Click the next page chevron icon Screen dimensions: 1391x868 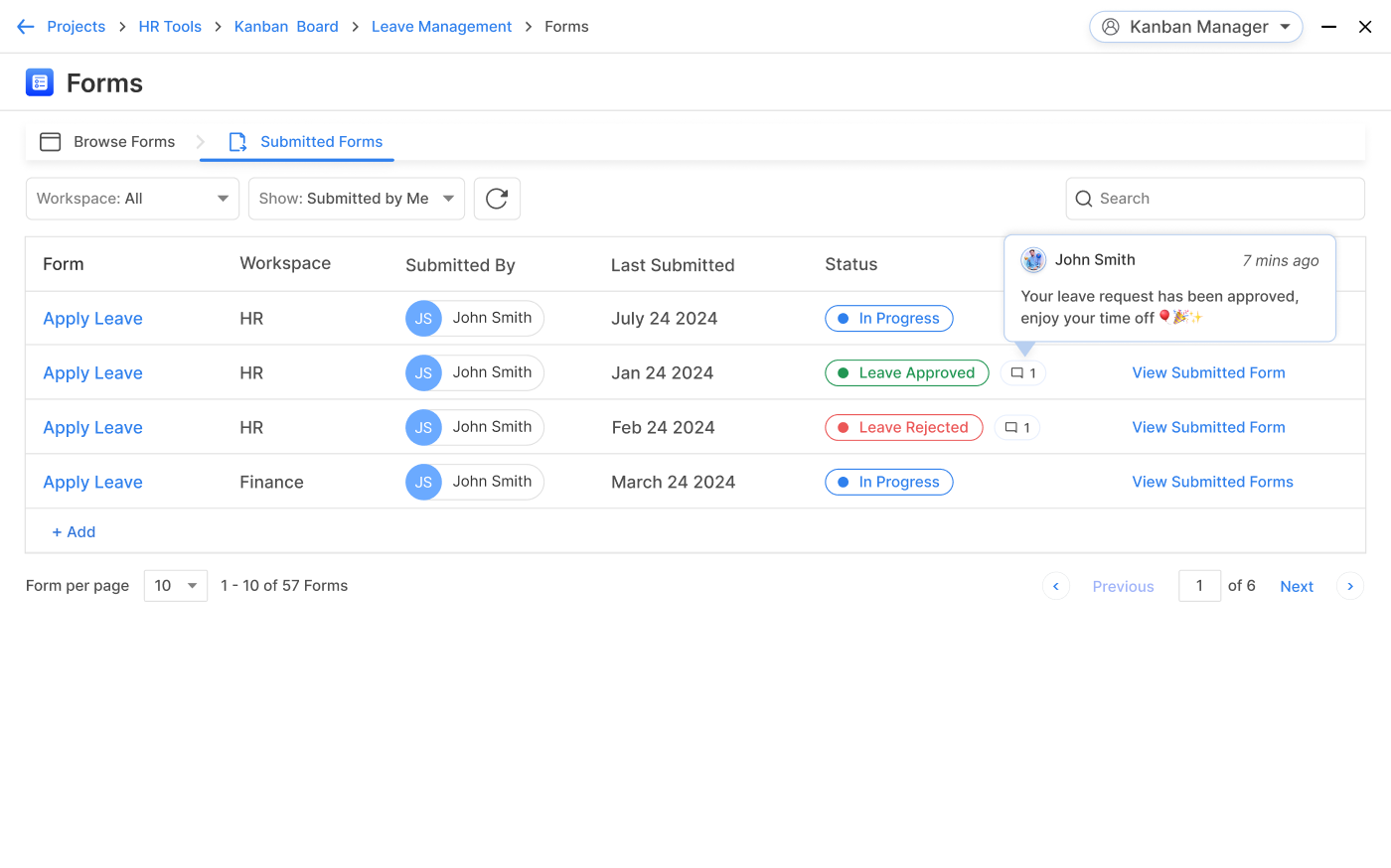point(1349,586)
